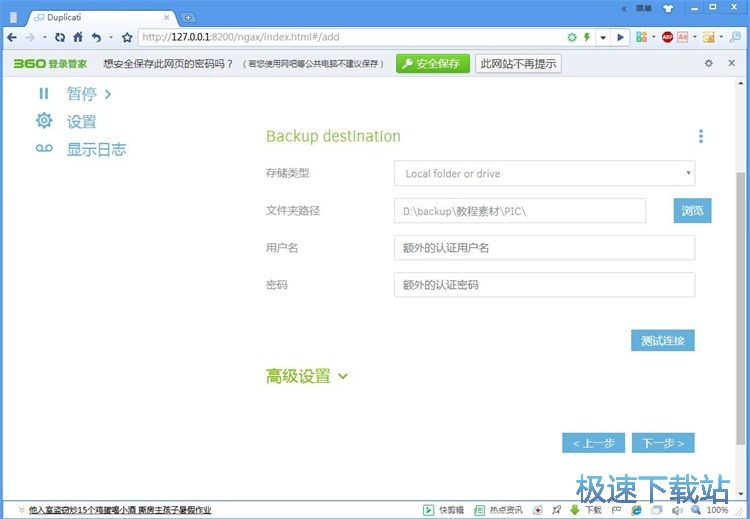Viewport: 750px width, 519px height.
Task: Go to the previous step with 上一步
Action: pos(593,443)
